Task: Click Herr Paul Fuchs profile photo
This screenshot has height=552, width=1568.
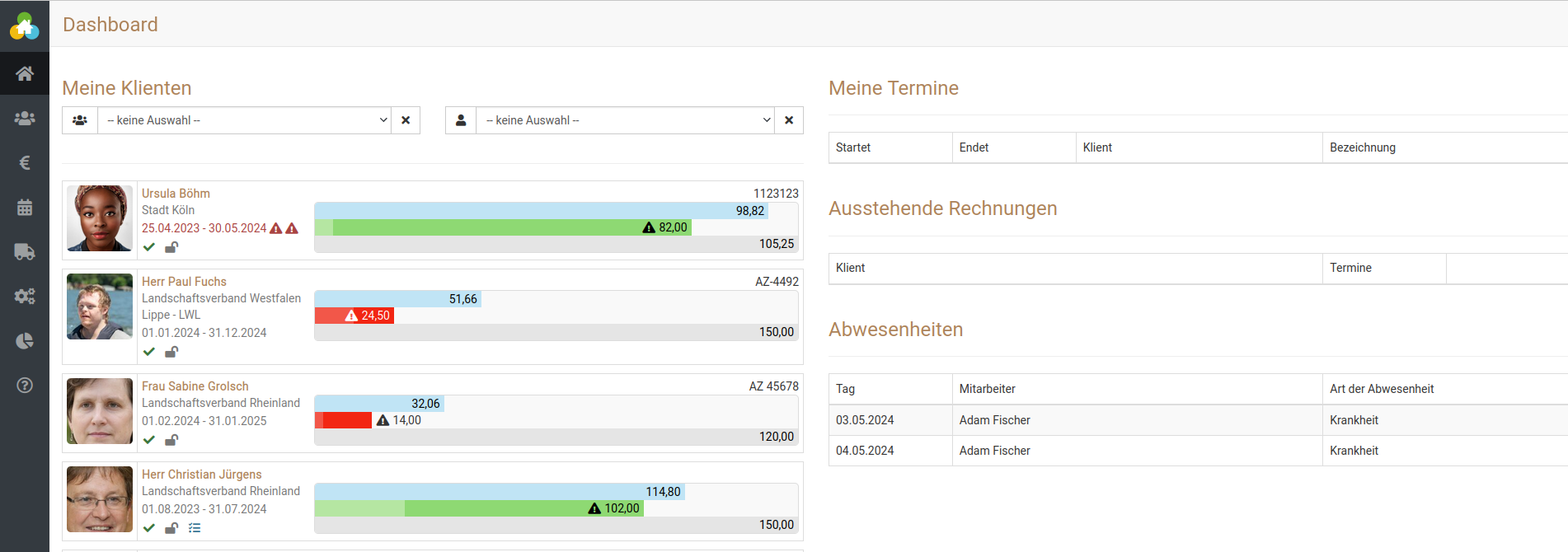Action: pos(100,306)
